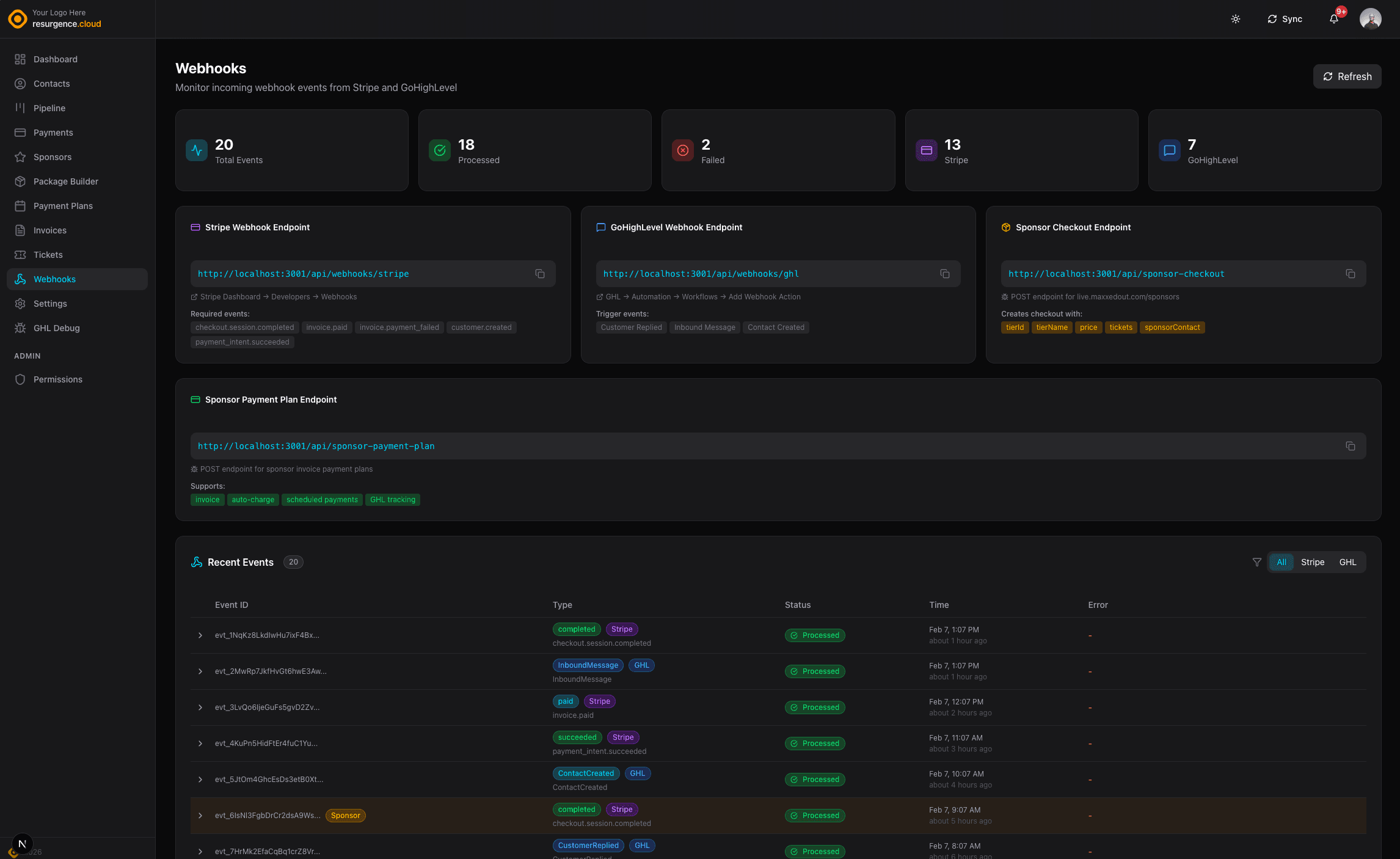Viewport: 1400px width, 859px height.
Task: Copy the sponsor-payment-plan endpoint URL
Action: tap(1351, 446)
